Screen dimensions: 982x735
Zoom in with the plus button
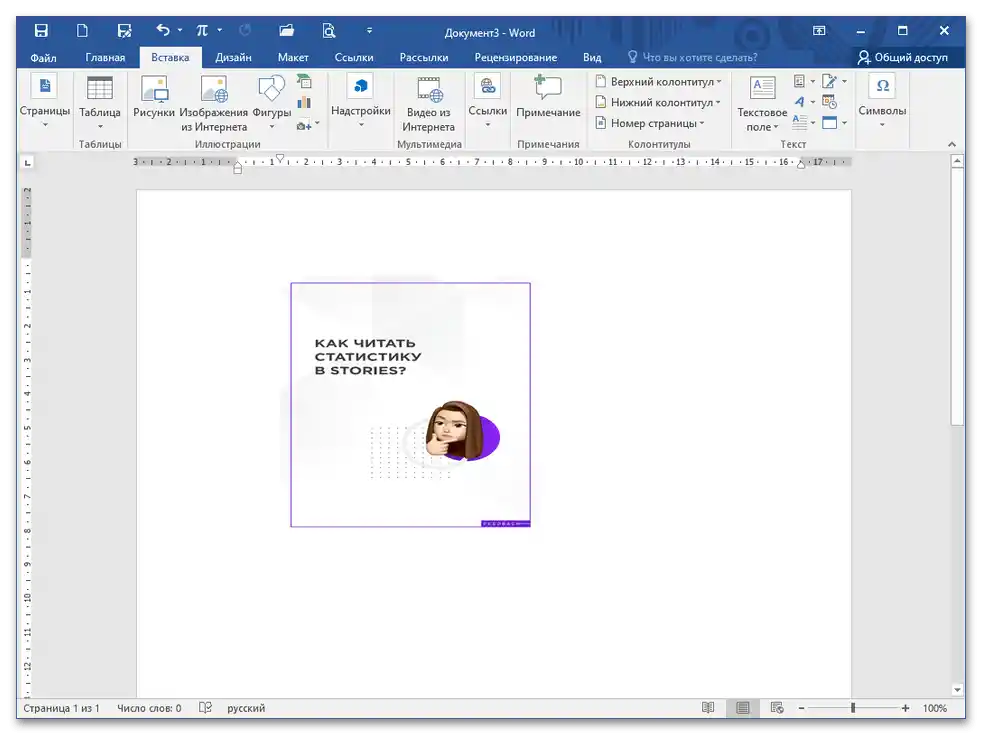(x=905, y=708)
